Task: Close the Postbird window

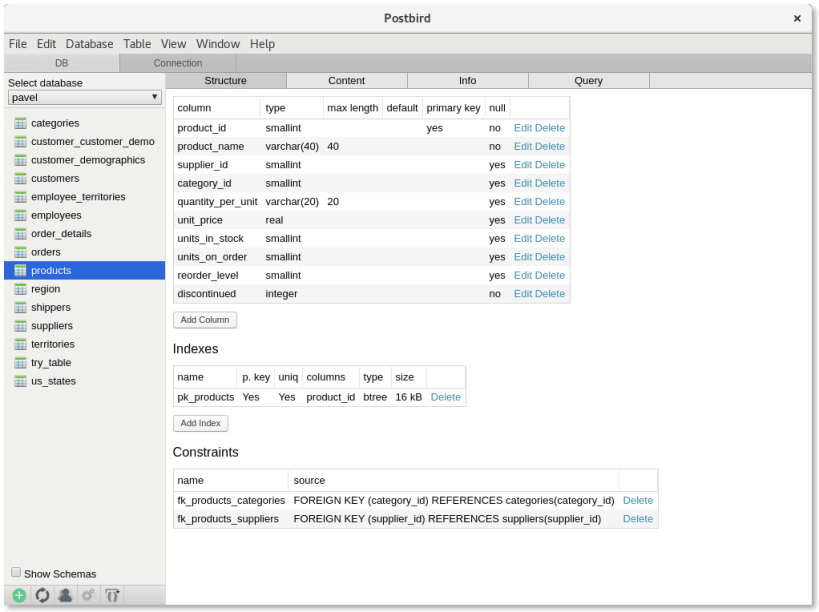Action: click(797, 18)
